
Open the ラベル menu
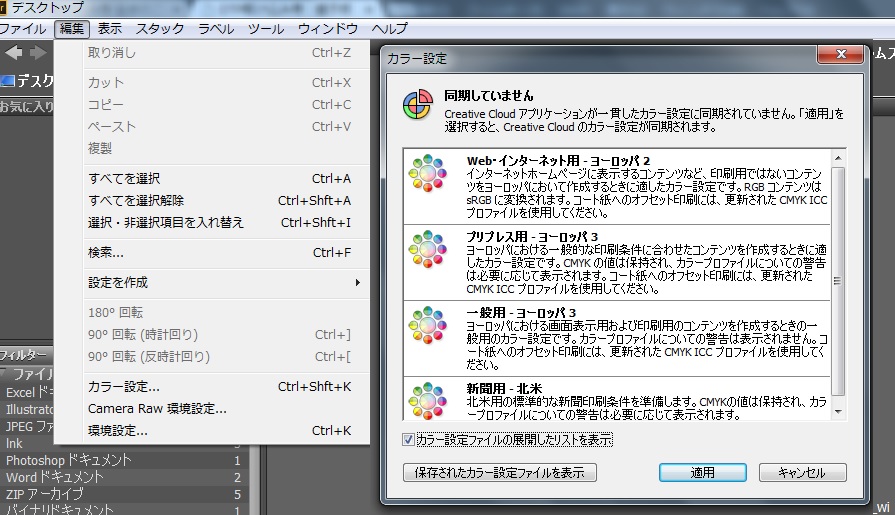pos(216,29)
